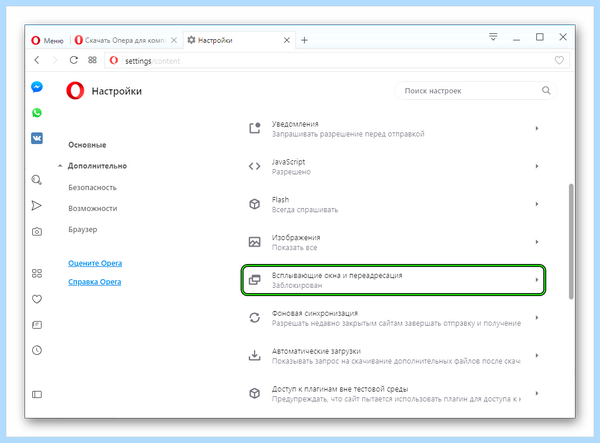The height and width of the screenshot is (443, 600).
Task: Close the Настройки tab
Action: [x=287, y=40]
